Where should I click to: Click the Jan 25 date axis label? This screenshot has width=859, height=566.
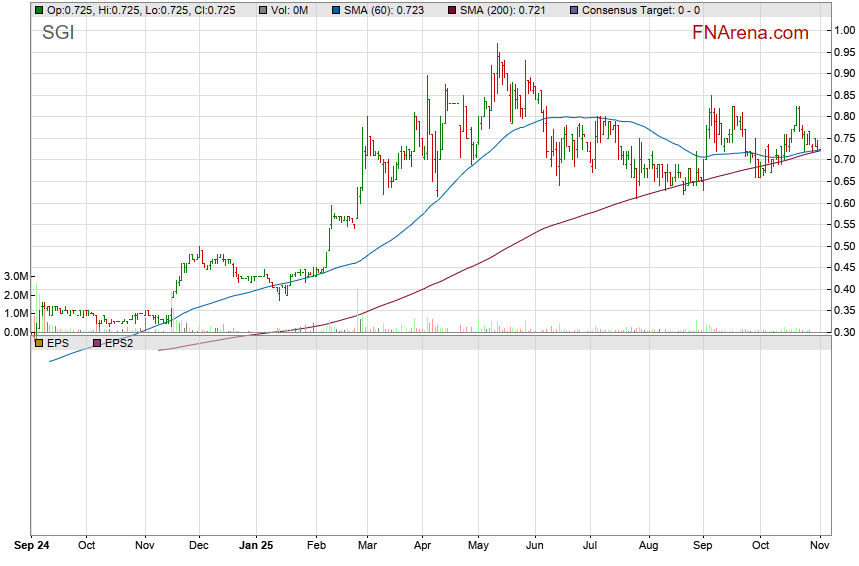point(257,547)
